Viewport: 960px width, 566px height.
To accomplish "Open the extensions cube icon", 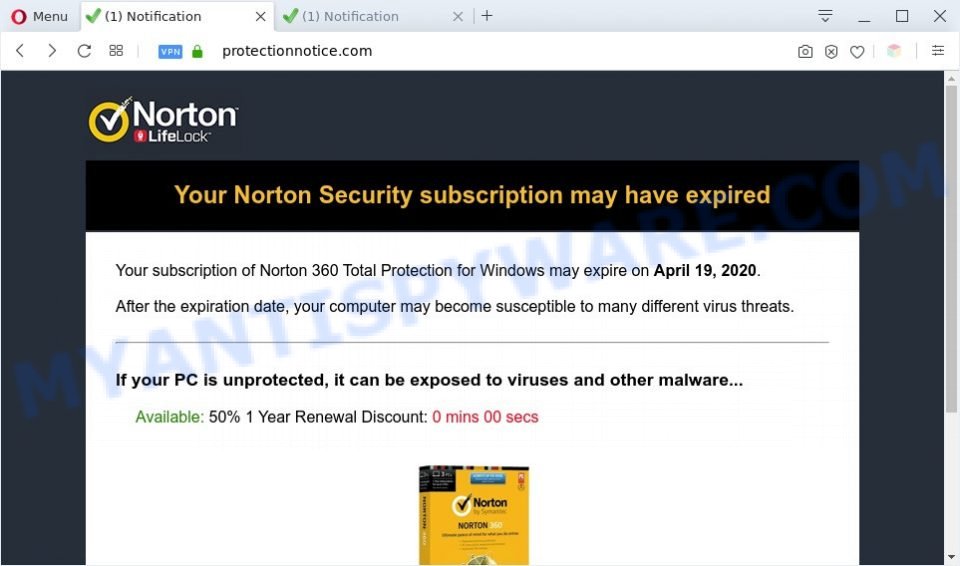I will point(894,51).
